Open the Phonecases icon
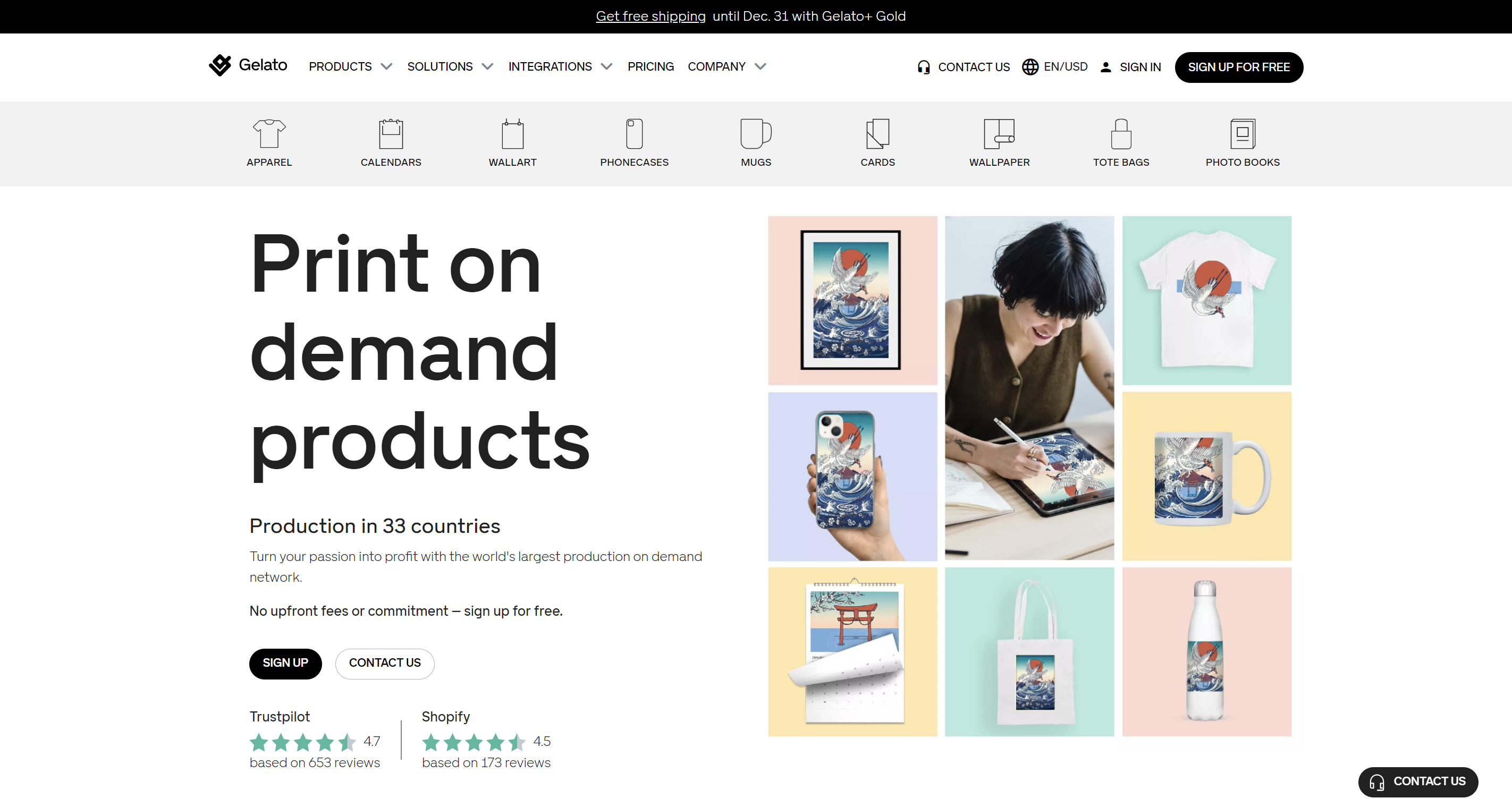The image size is (1512, 807). click(x=635, y=133)
